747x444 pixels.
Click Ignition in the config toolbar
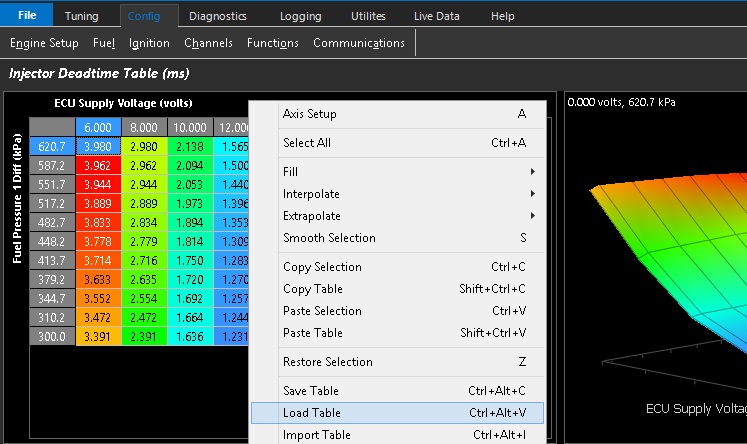(149, 43)
